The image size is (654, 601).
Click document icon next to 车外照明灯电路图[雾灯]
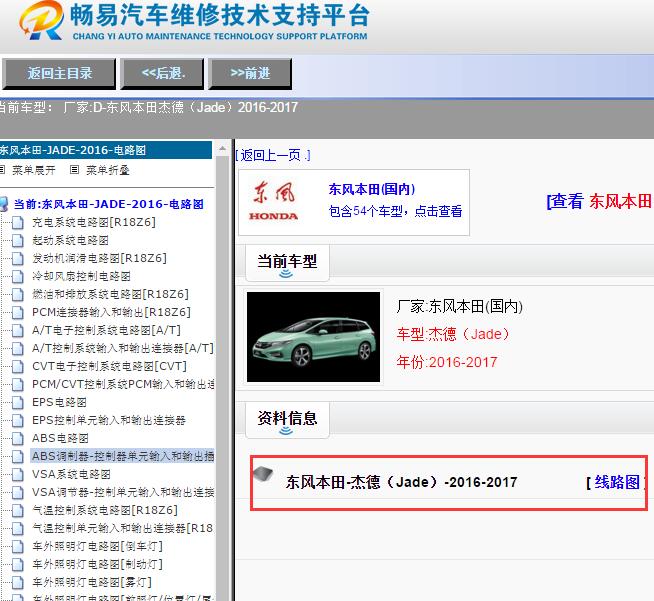18,583
